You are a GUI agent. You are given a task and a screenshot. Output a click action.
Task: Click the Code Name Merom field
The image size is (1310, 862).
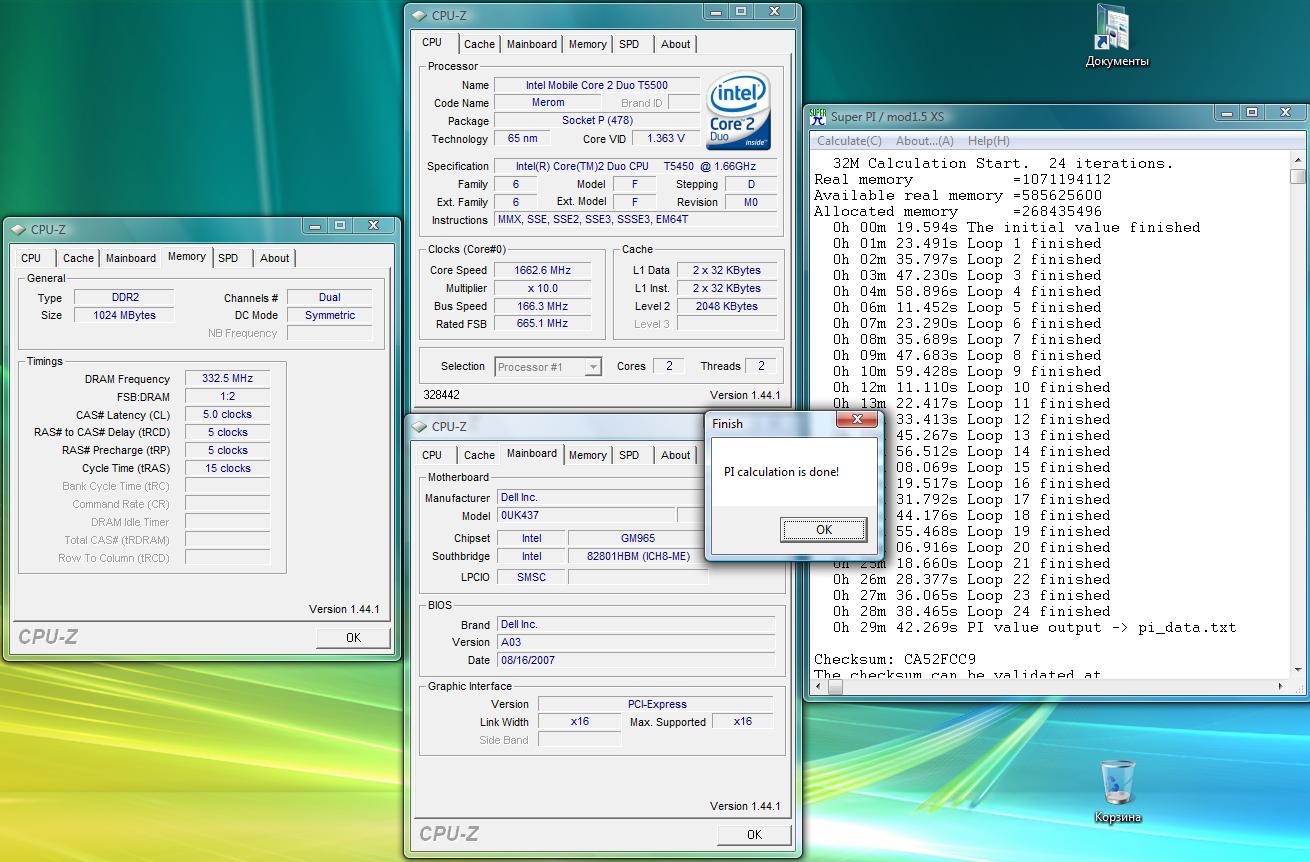click(548, 103)
